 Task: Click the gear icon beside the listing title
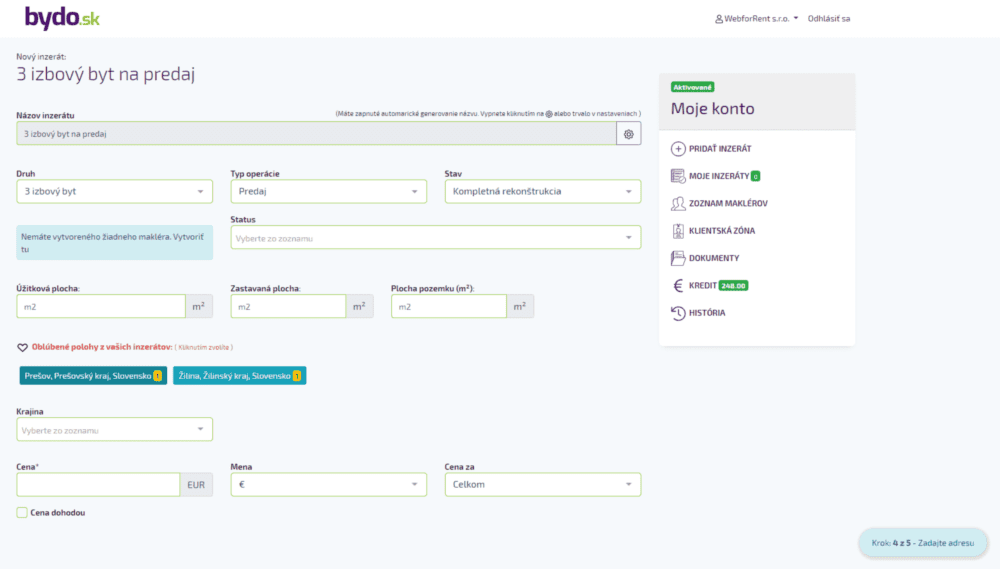point(628,134)
